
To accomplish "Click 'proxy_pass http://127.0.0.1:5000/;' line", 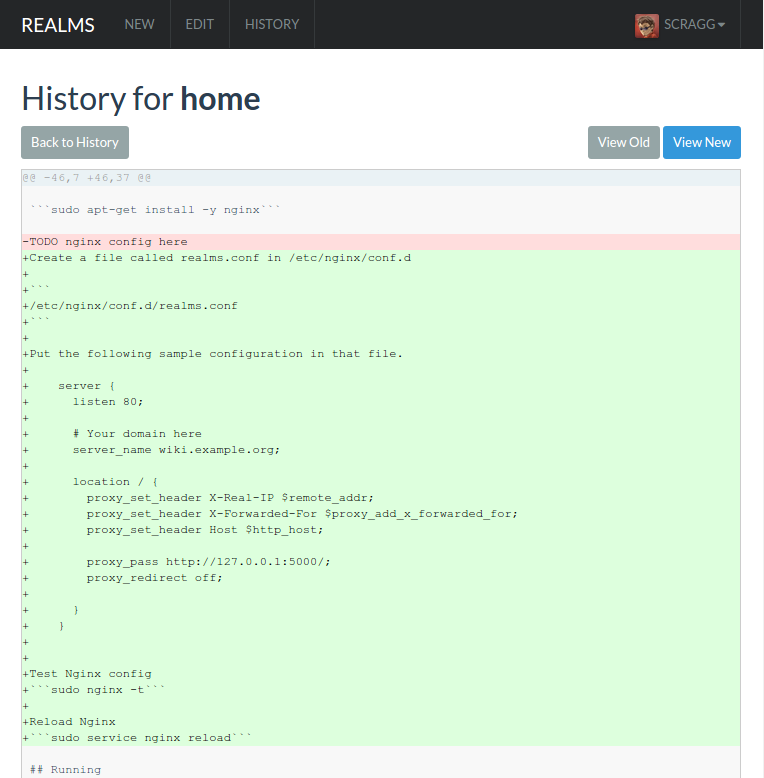I will pyautogui.click(x=381, y=562).
